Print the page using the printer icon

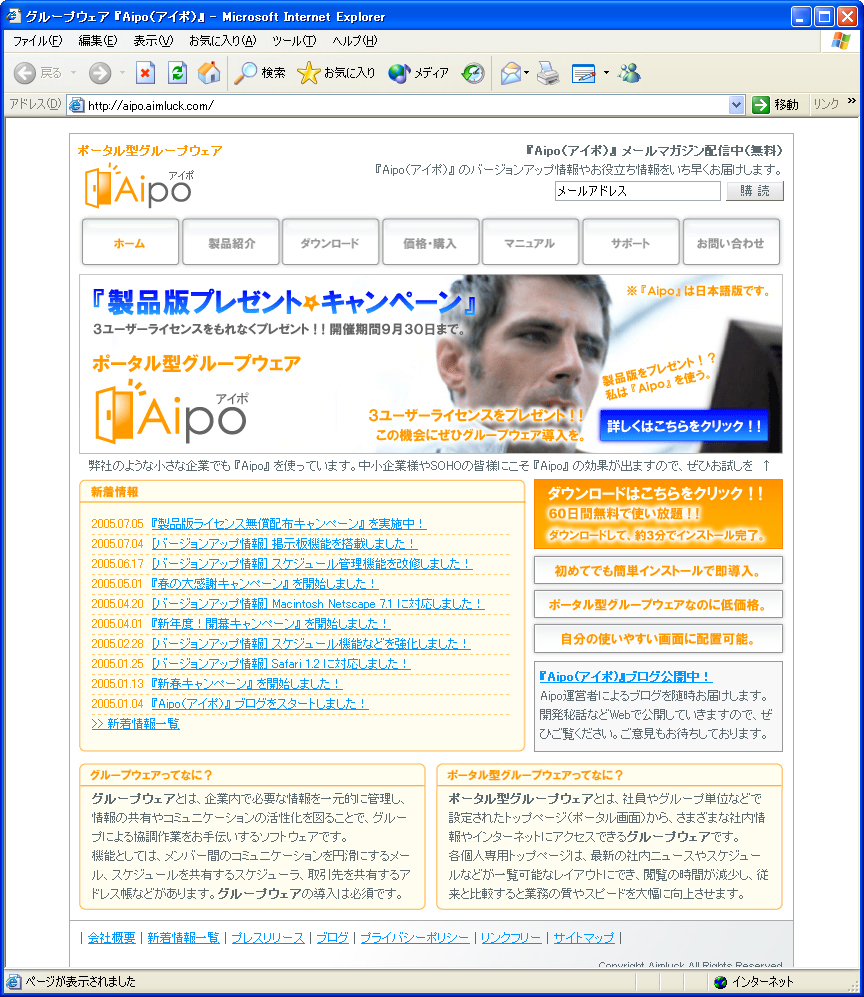(548, 73)
